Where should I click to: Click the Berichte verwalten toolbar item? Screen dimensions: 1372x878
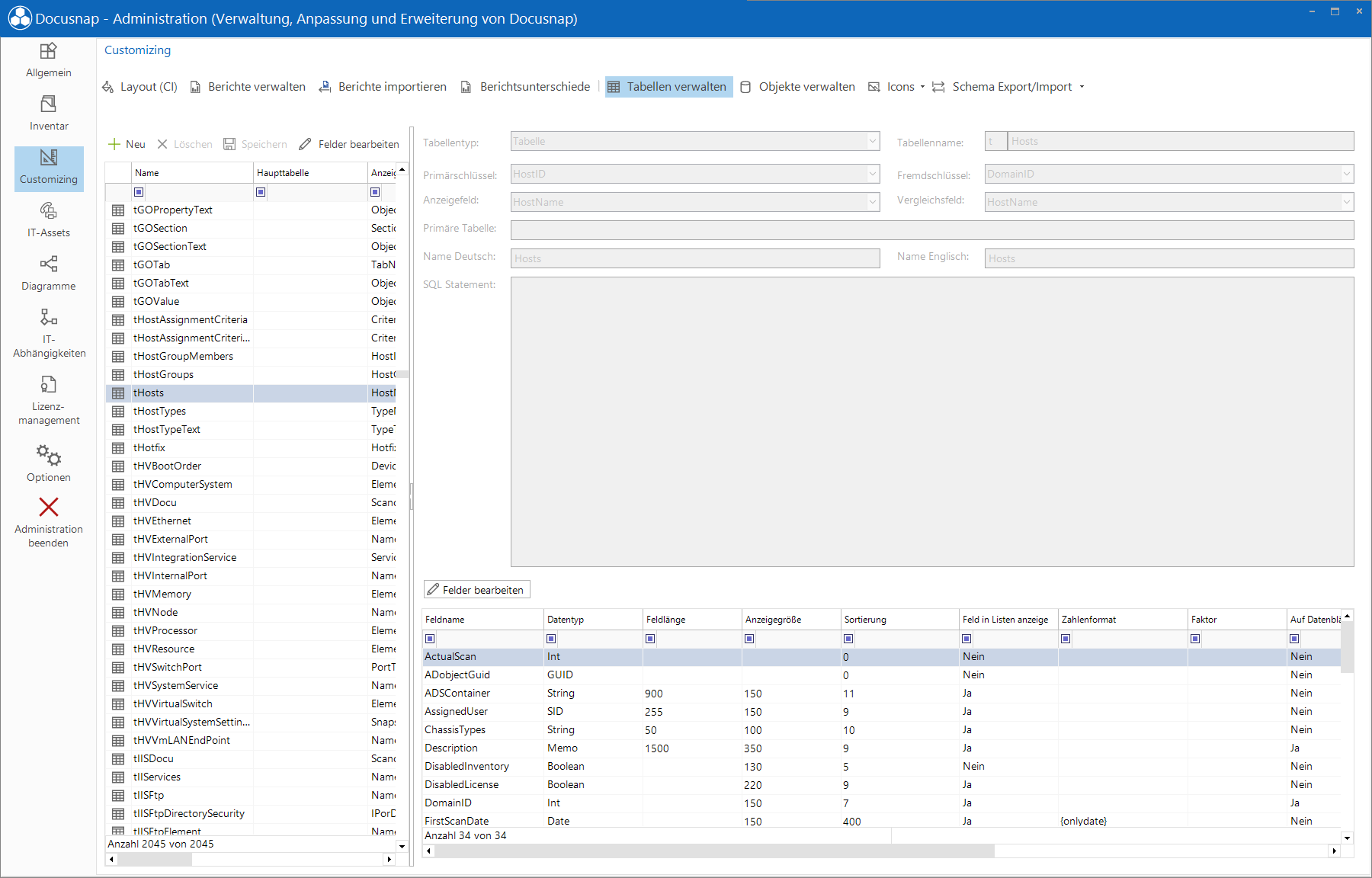248,87
